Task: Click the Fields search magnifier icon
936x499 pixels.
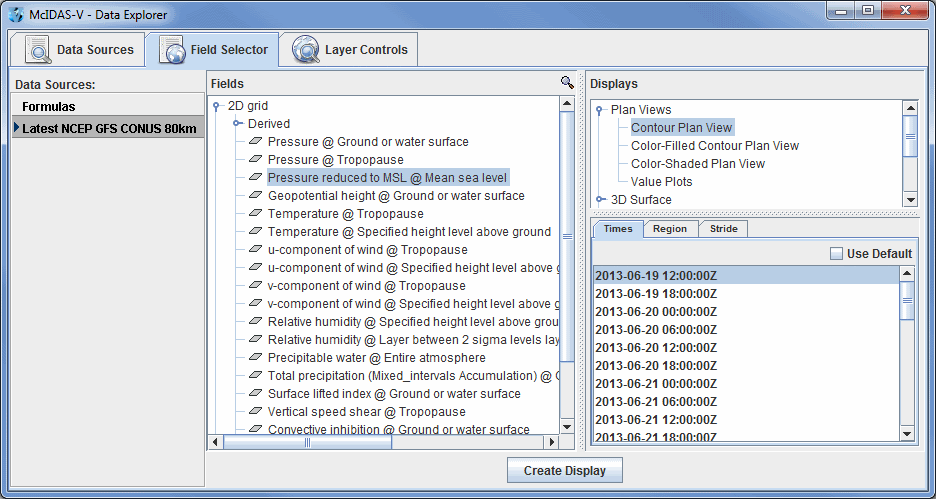Action: pyautogui.click(x=567, y=83)
